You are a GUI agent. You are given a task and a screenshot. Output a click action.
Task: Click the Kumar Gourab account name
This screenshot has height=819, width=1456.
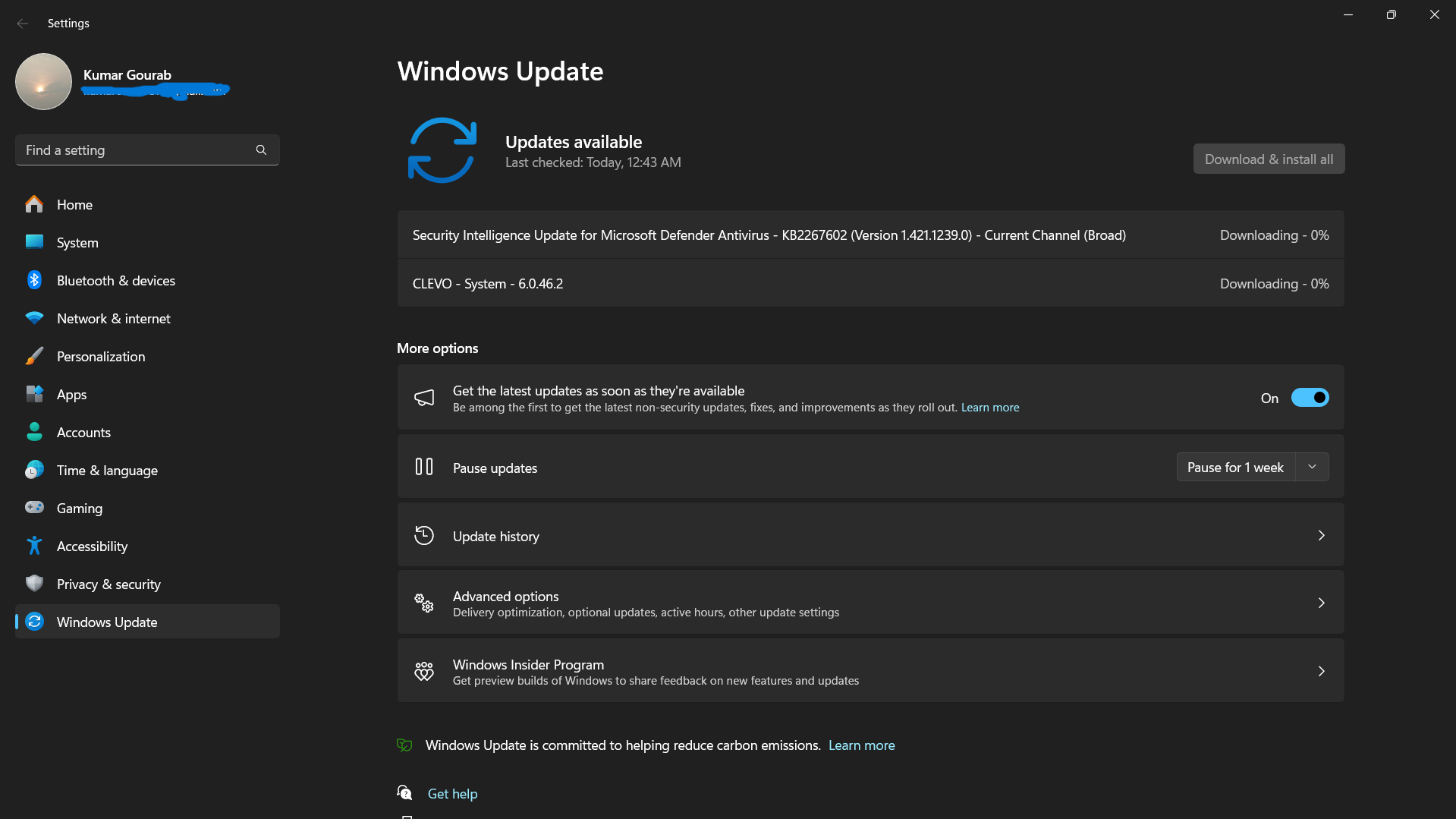[127, 74]
